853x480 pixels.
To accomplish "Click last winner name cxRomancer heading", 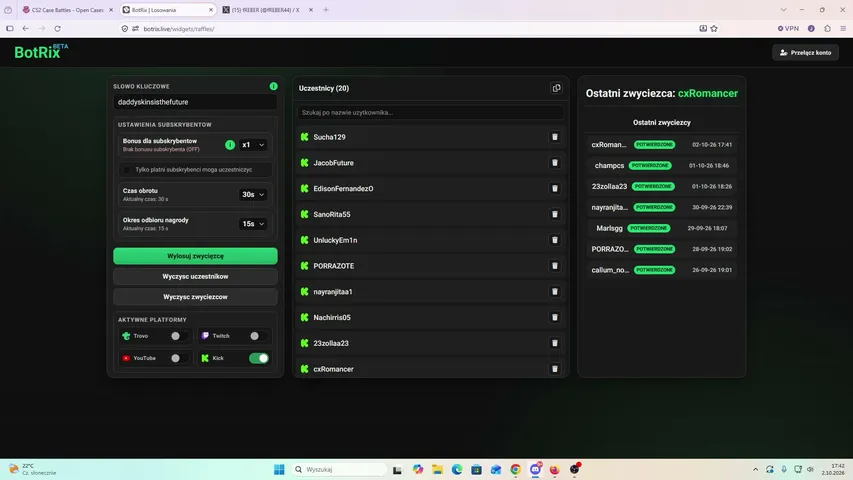I will [x=708, y=94].
